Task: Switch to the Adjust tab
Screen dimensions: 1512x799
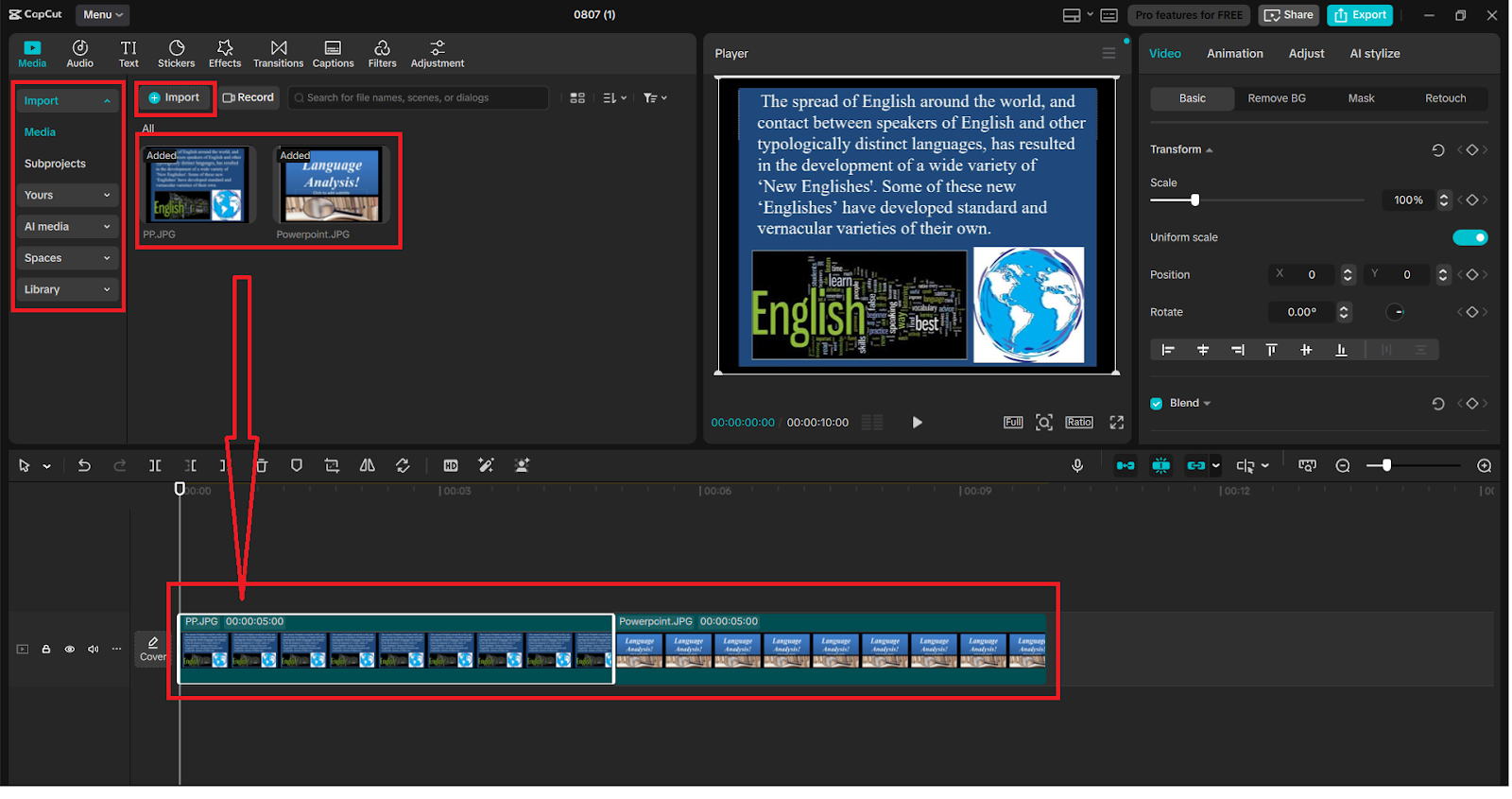Action: [1306, 54]
